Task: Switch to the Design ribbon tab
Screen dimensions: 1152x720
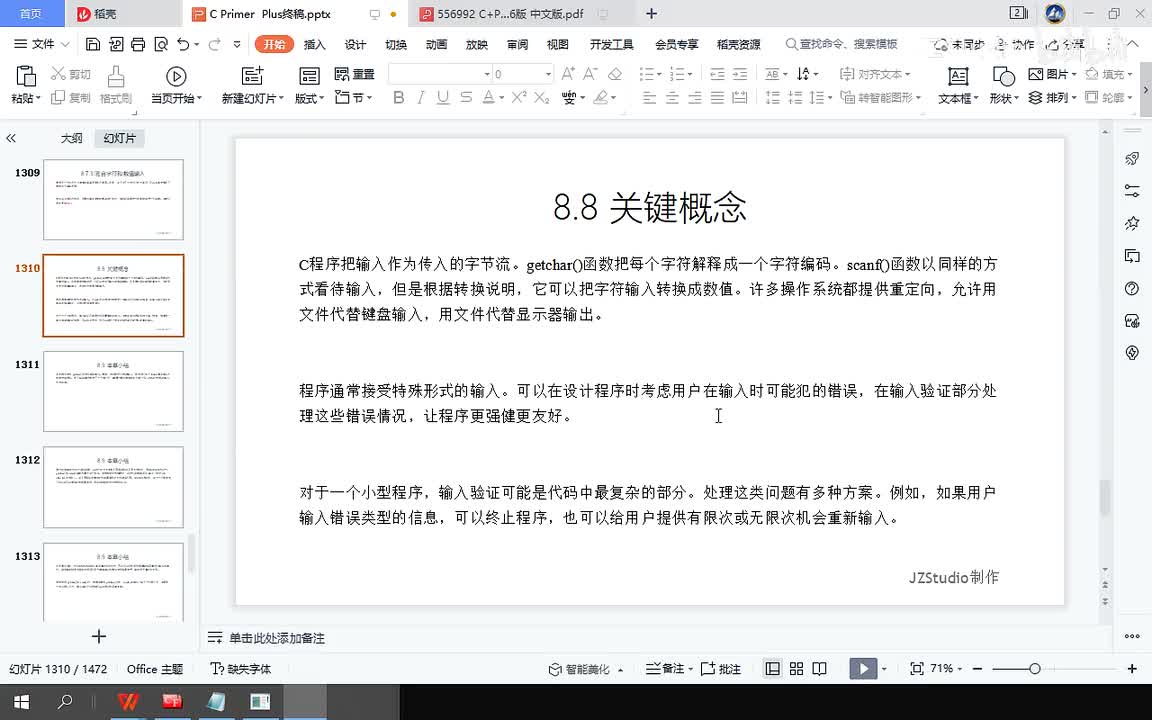Action: pyautogui.click(x=355, y=44)
